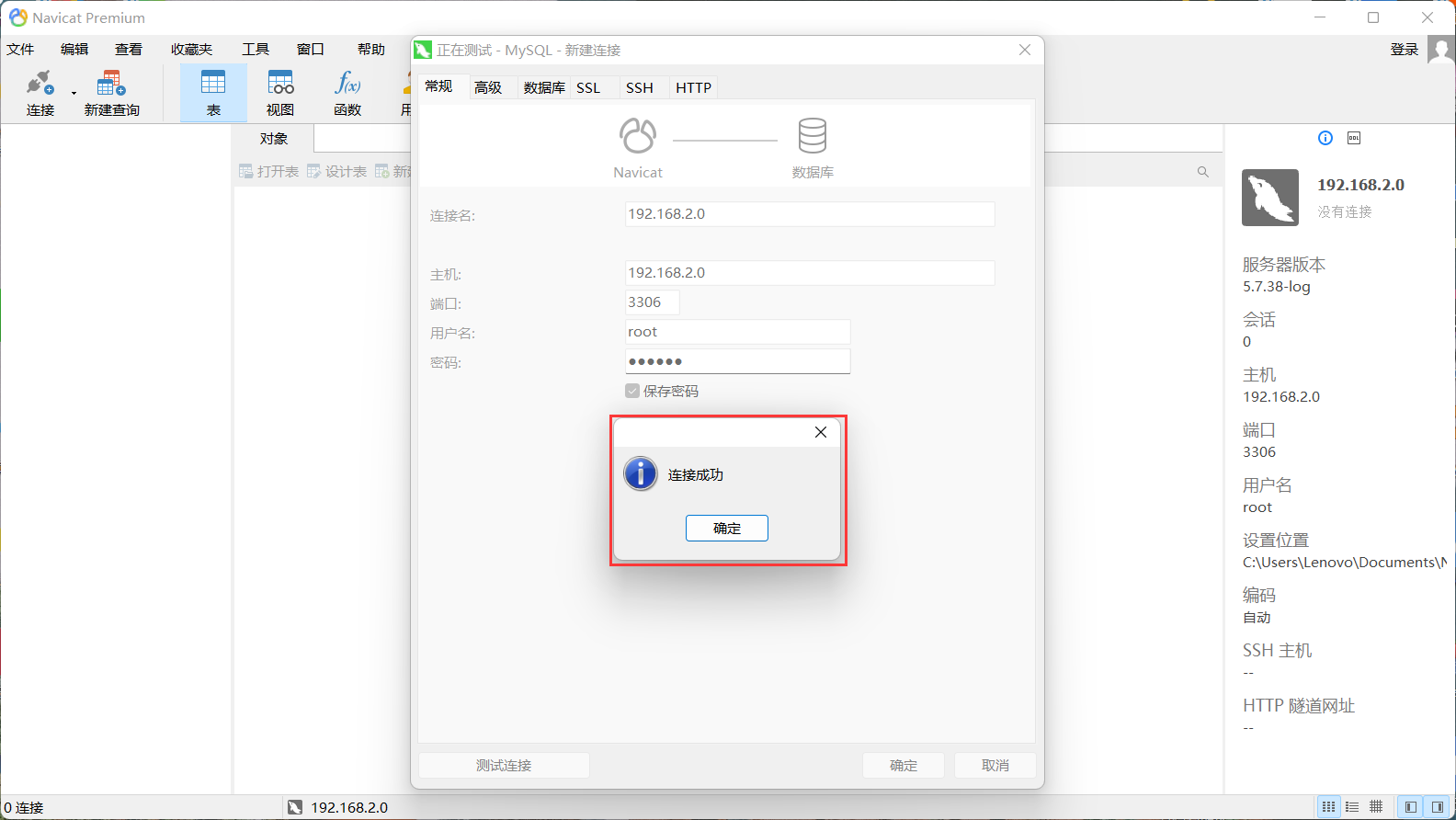Viewport: 1456px width, 820px height.
Task: Focus the 用户名 input field
Action: click(x=737, y=332)
